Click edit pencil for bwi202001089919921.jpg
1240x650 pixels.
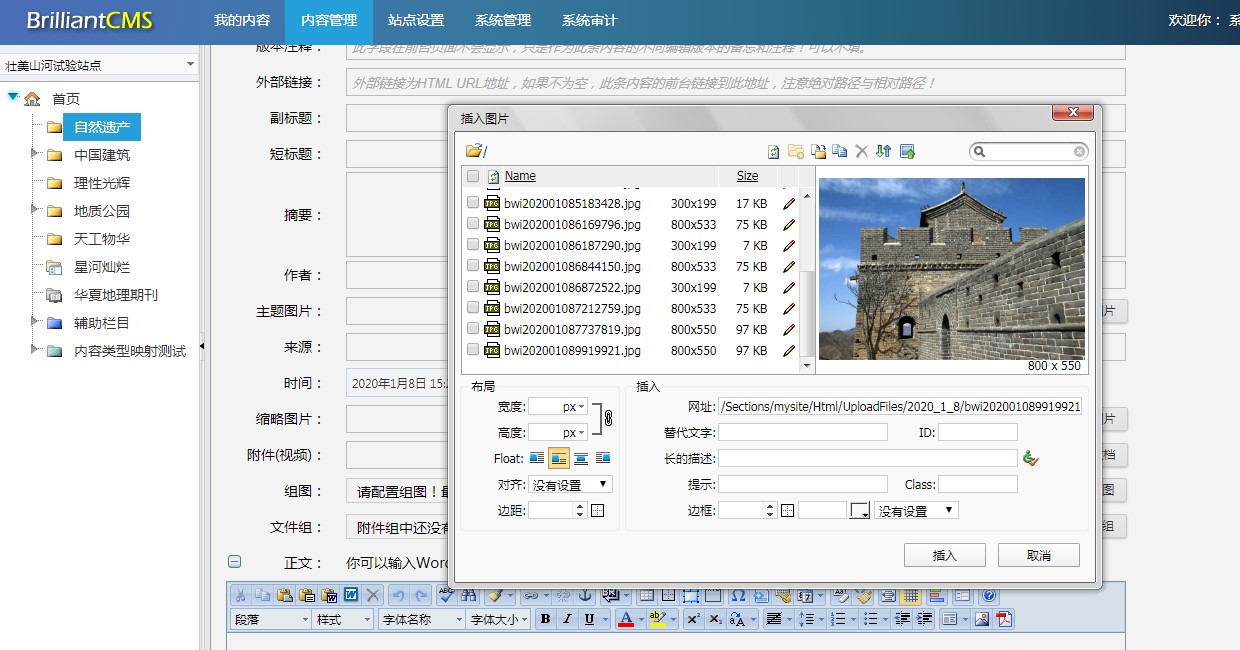click(x=789, y=351)
